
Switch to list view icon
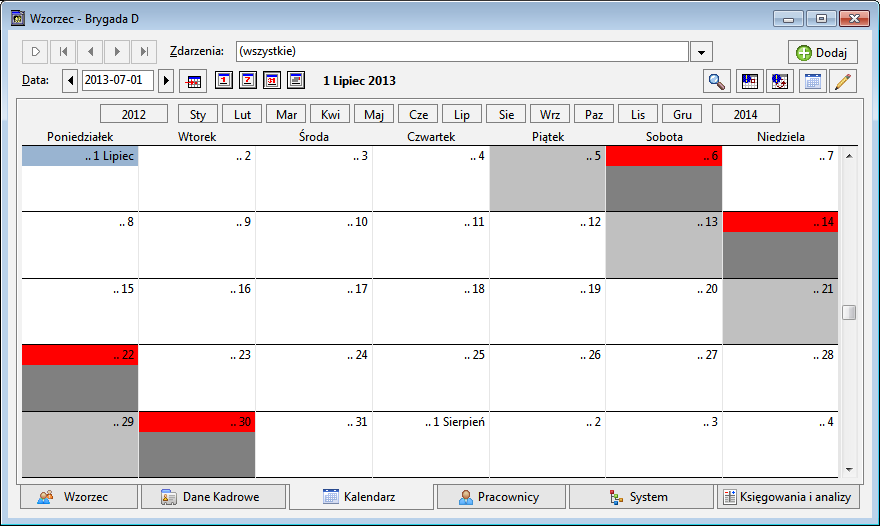pos(296,80)
